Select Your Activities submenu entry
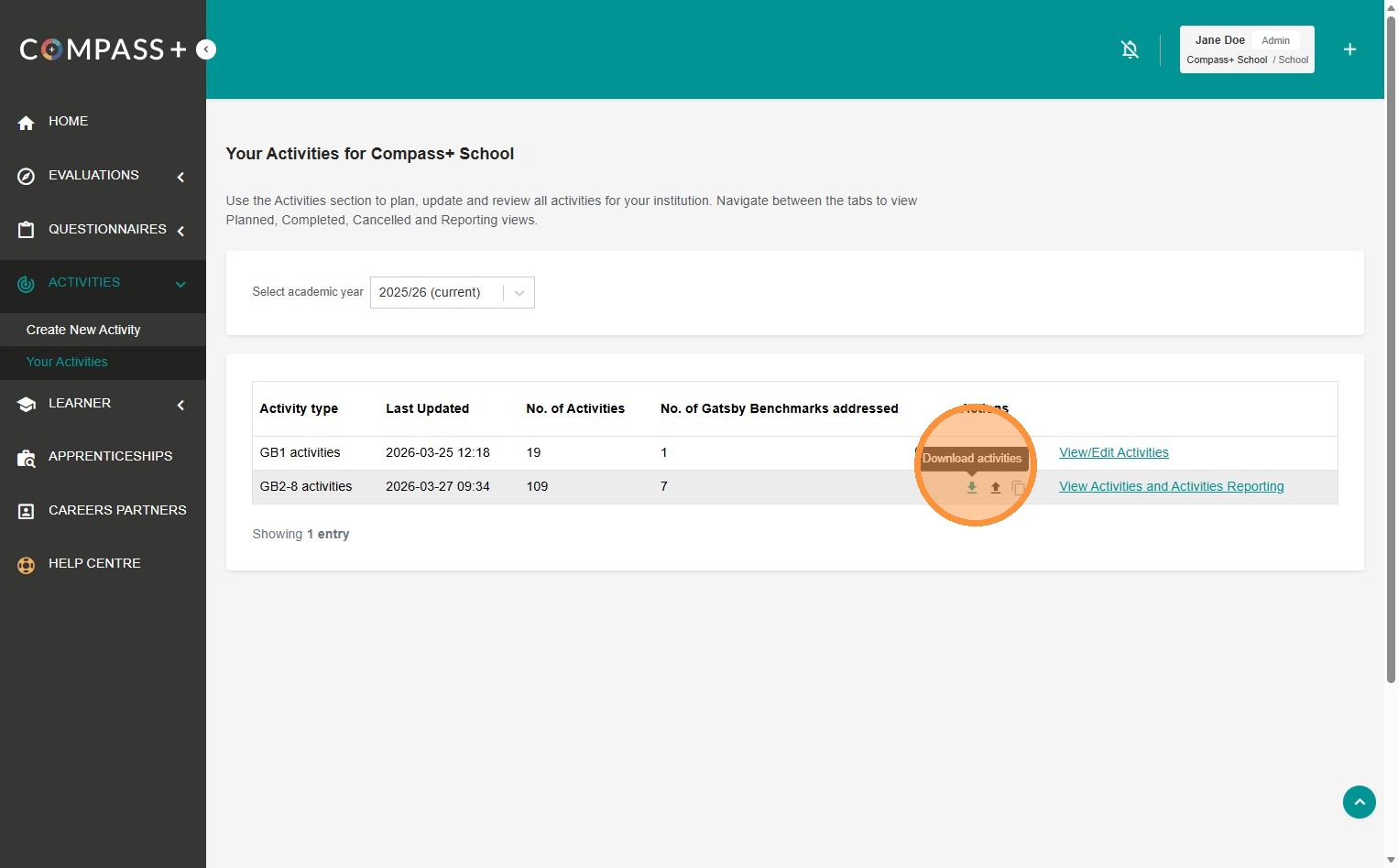The width and height of the screenshot is (1398, 868). pos(67,362)
